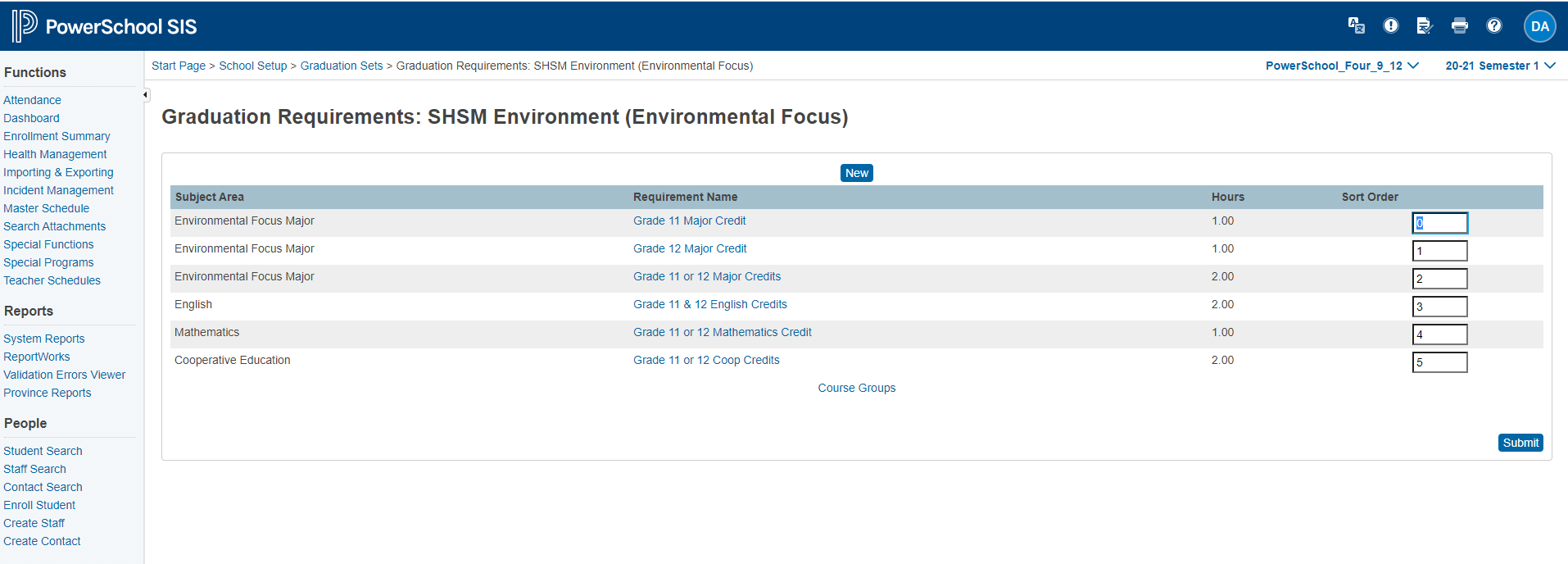Image resolution: width=1568 pixels, height=564 pixels.
Task: Go to Graduation Sets in the breadcrumb
Action: [341, 66]
